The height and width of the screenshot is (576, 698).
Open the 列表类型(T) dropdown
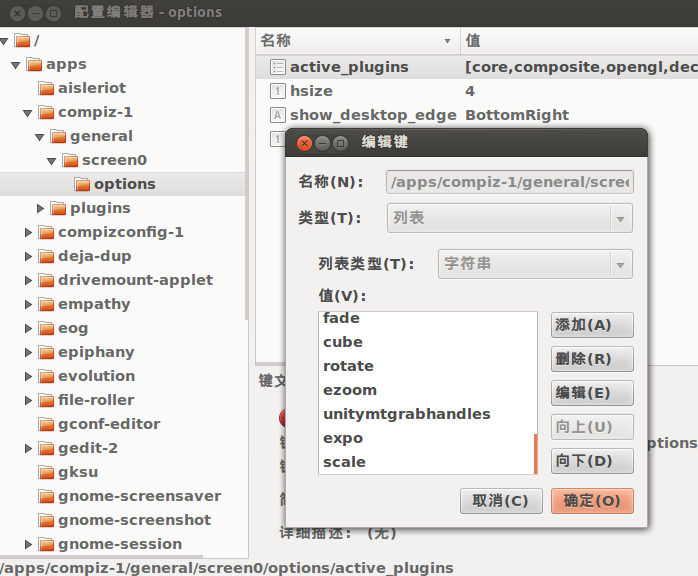pyautogui.click(x=535, y=264)
